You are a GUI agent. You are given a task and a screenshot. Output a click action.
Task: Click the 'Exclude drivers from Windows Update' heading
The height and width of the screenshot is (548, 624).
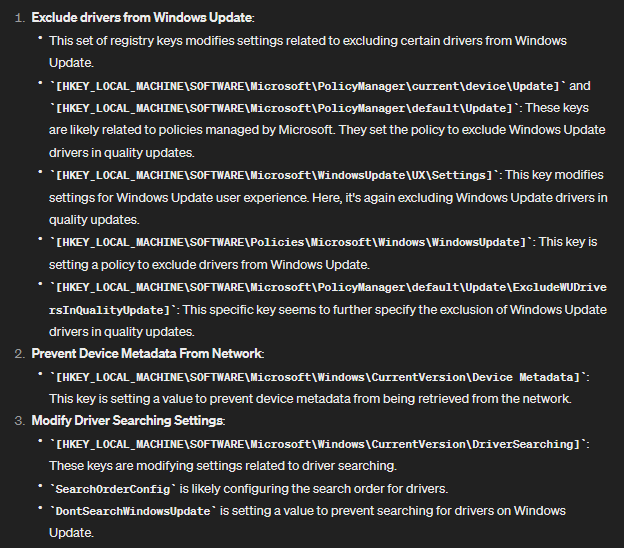(x=142, y=18)
